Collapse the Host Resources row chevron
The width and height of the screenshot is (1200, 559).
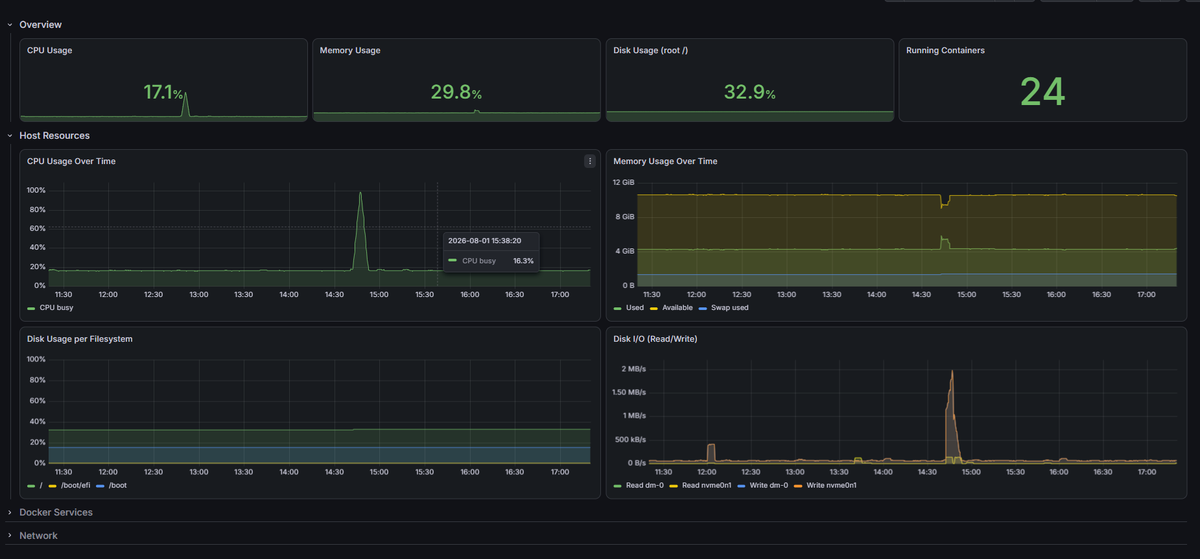coord(10,135)
